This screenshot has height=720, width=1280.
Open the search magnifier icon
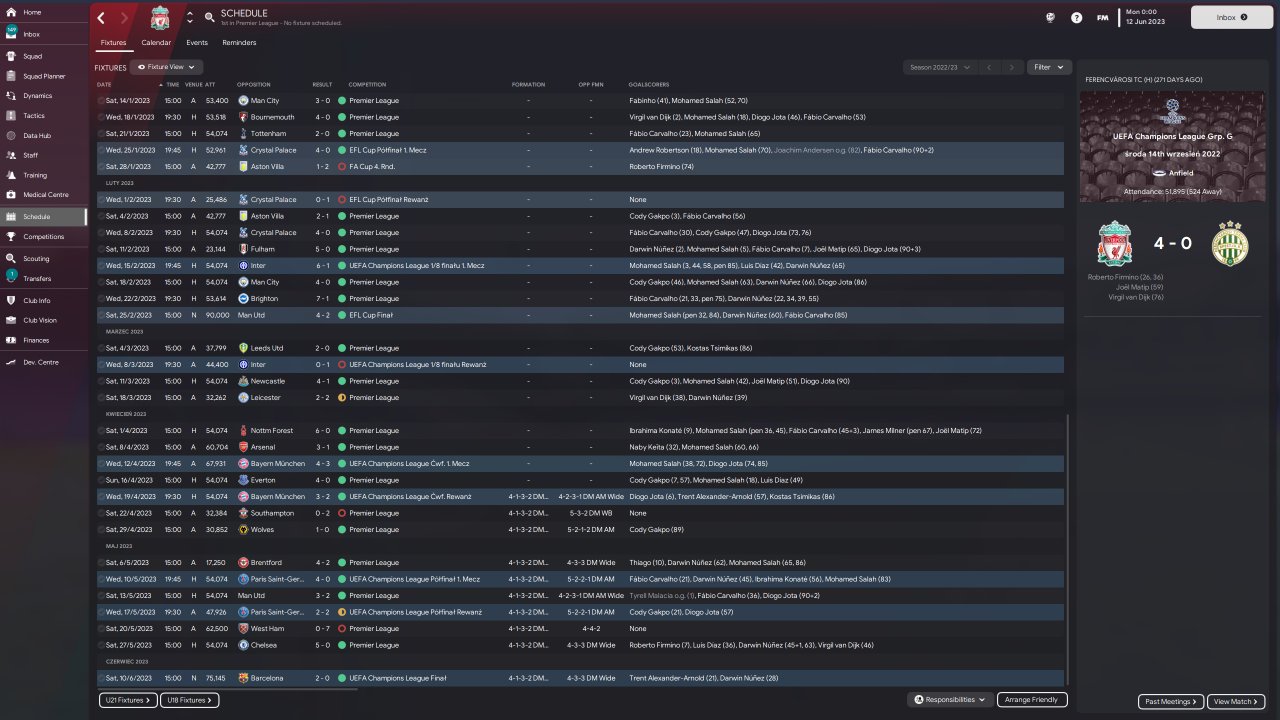click(209, 17)
